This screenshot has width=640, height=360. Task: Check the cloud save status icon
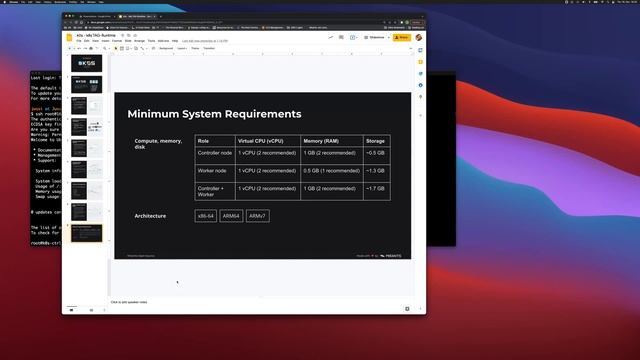135,36
